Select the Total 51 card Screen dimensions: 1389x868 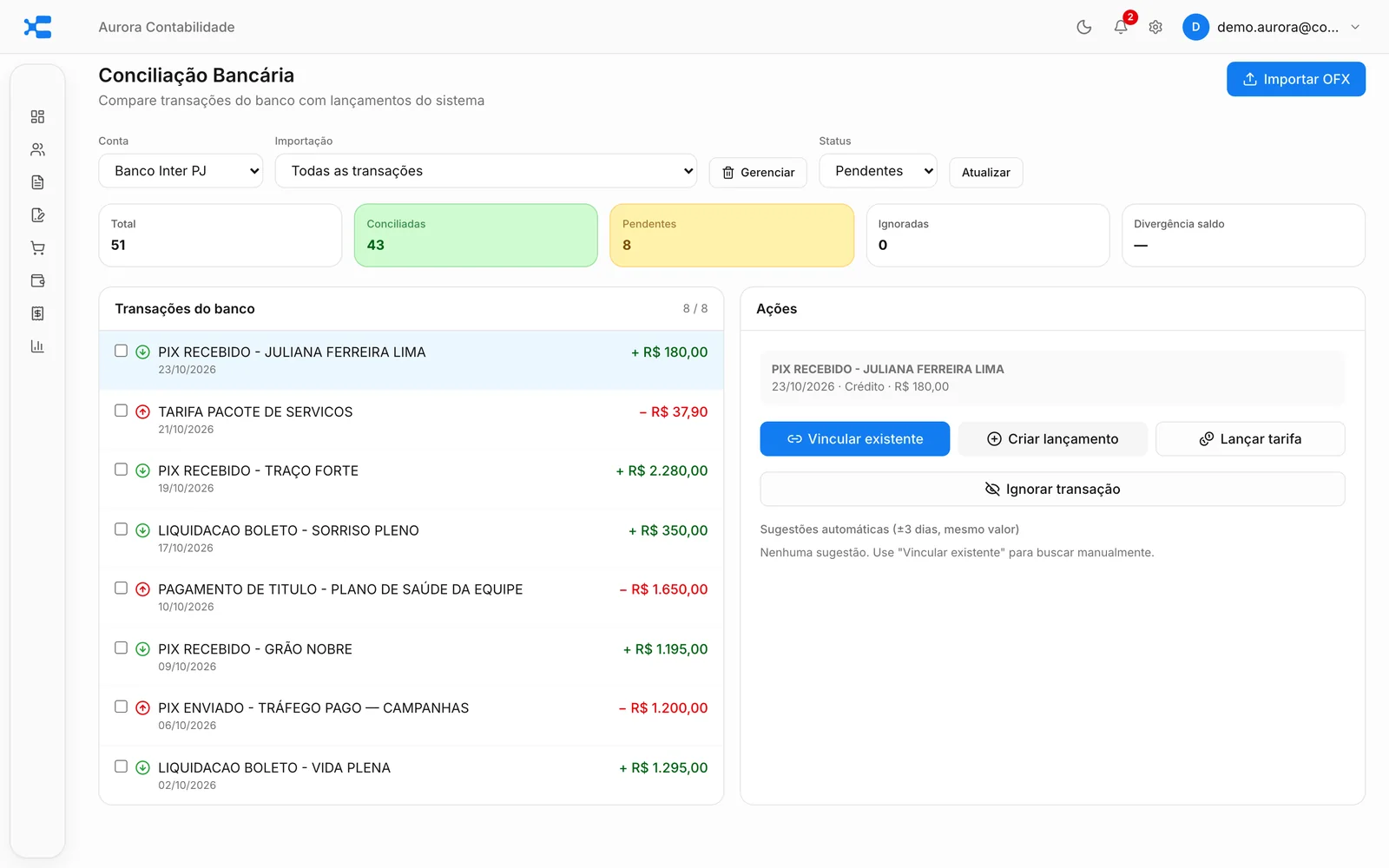click(221, 235)
